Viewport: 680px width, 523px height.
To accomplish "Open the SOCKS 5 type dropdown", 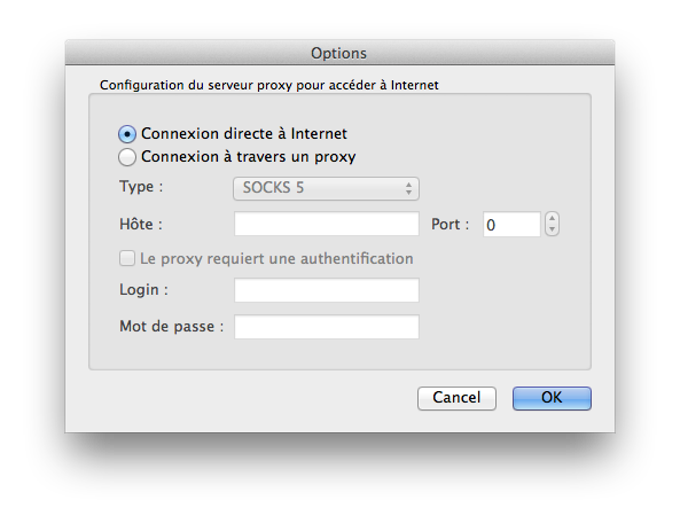I will click(x=326, y=188).
